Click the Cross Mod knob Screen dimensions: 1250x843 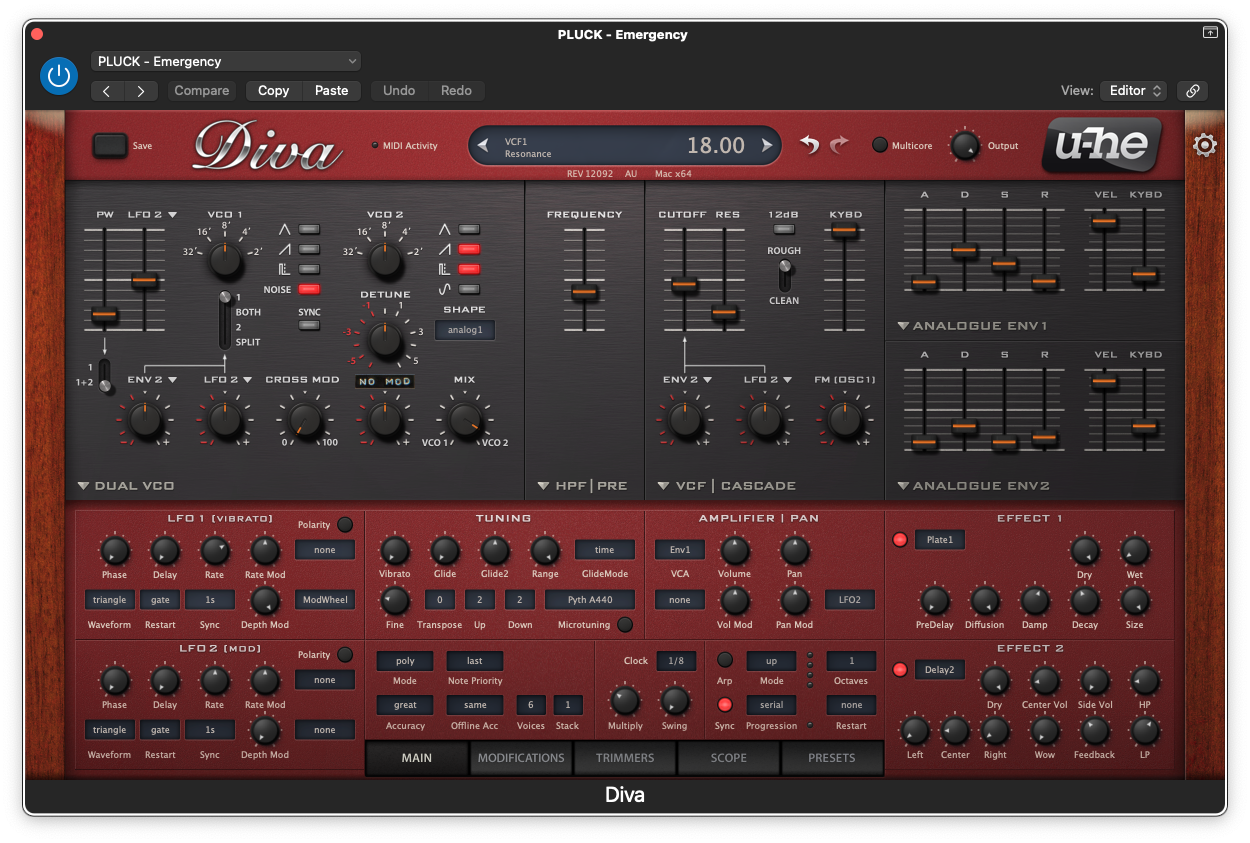tap(305, 420)
